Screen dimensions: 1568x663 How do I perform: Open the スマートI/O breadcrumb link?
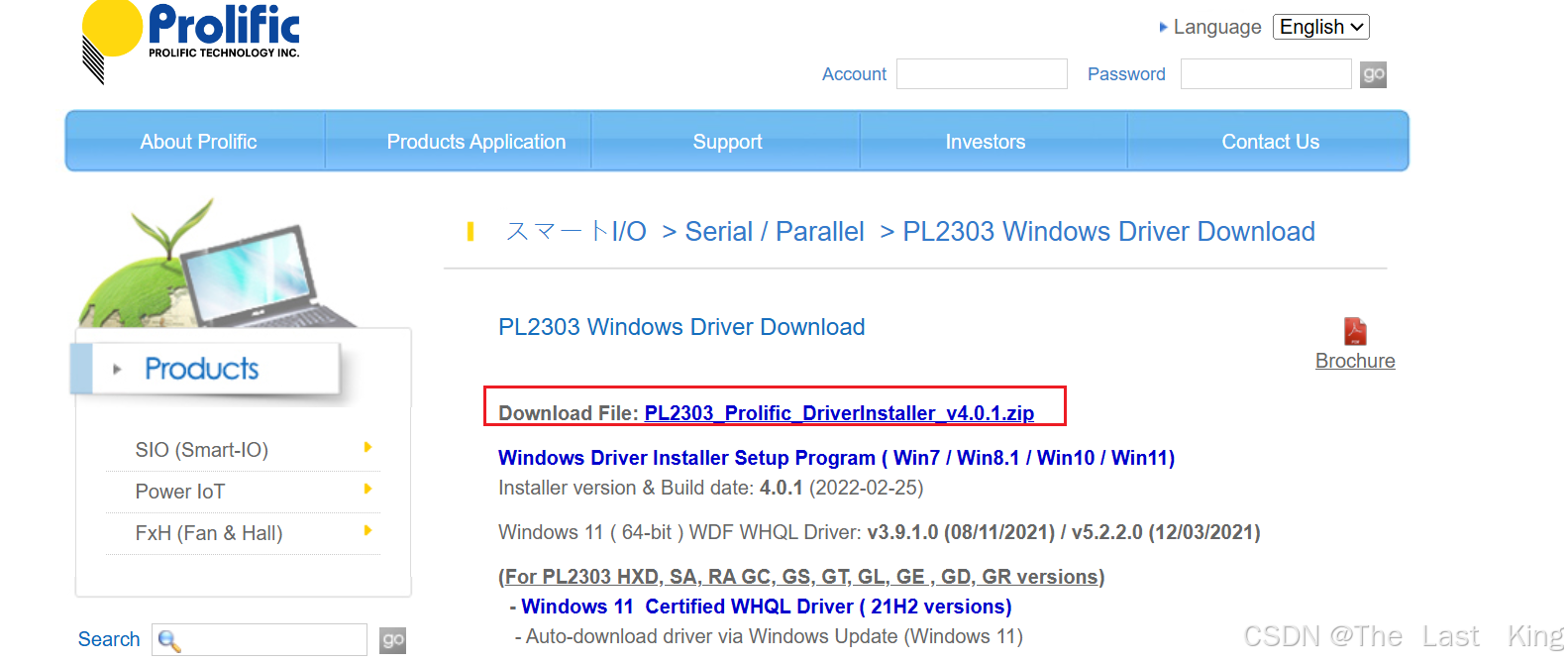(575, 232)
